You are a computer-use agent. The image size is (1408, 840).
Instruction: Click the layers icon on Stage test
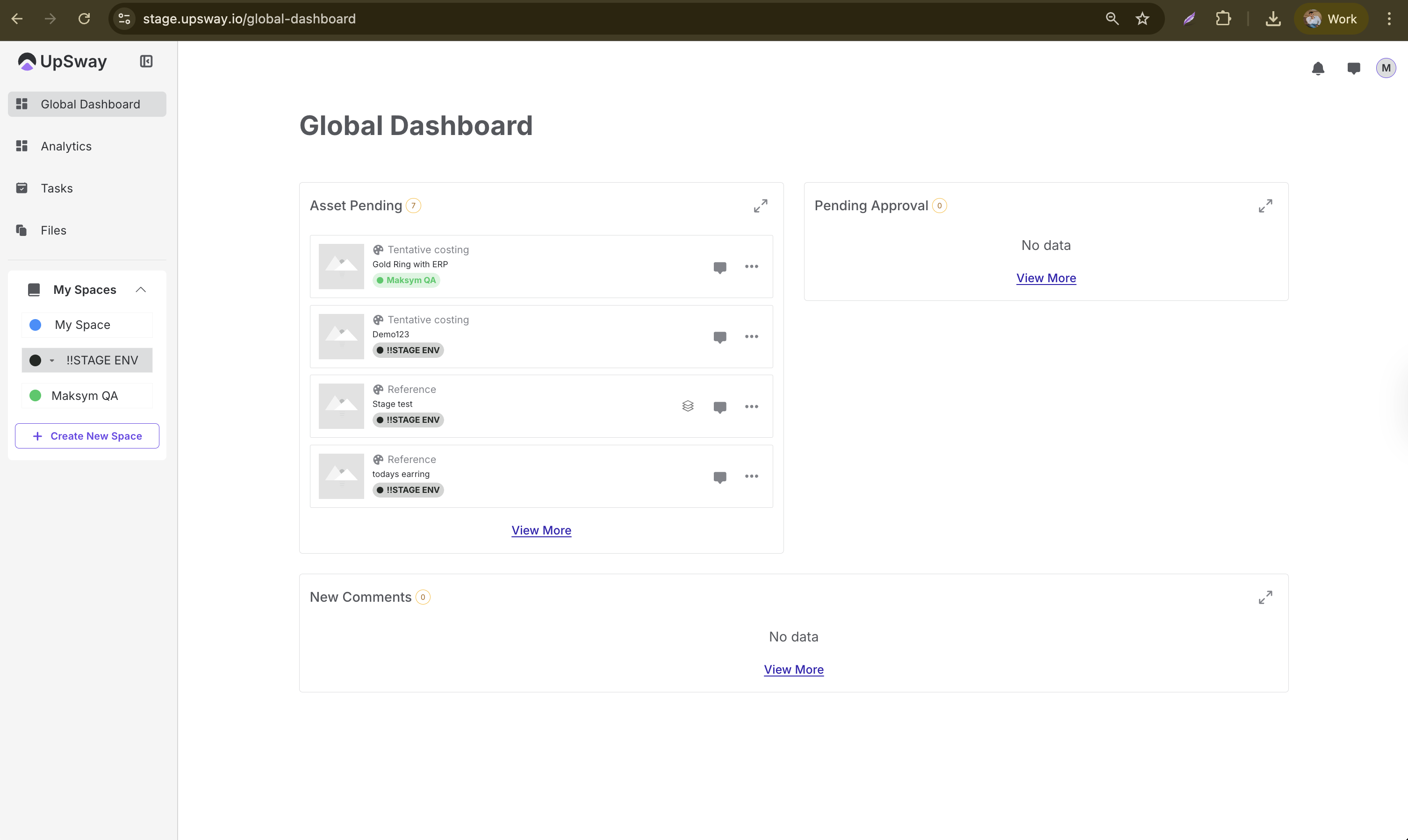688,406
